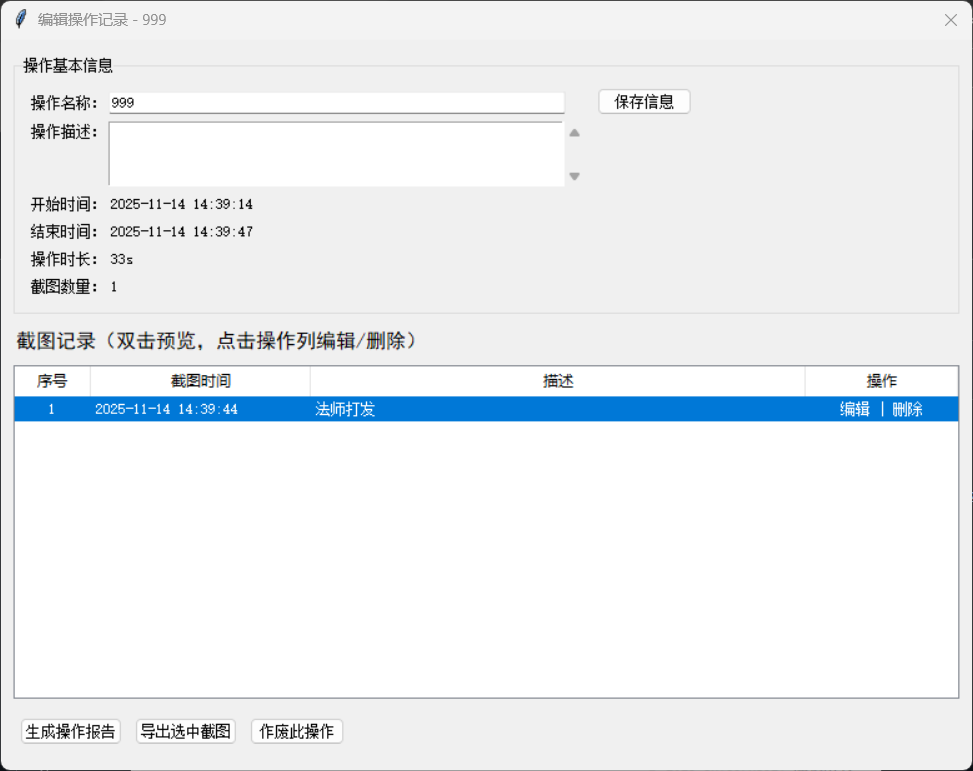Image resolution: width=973 pixels, height=771 pixels.
Task: Click the 开始时间 value 2025-11-14 14:39:14
Action: [181, 204]
